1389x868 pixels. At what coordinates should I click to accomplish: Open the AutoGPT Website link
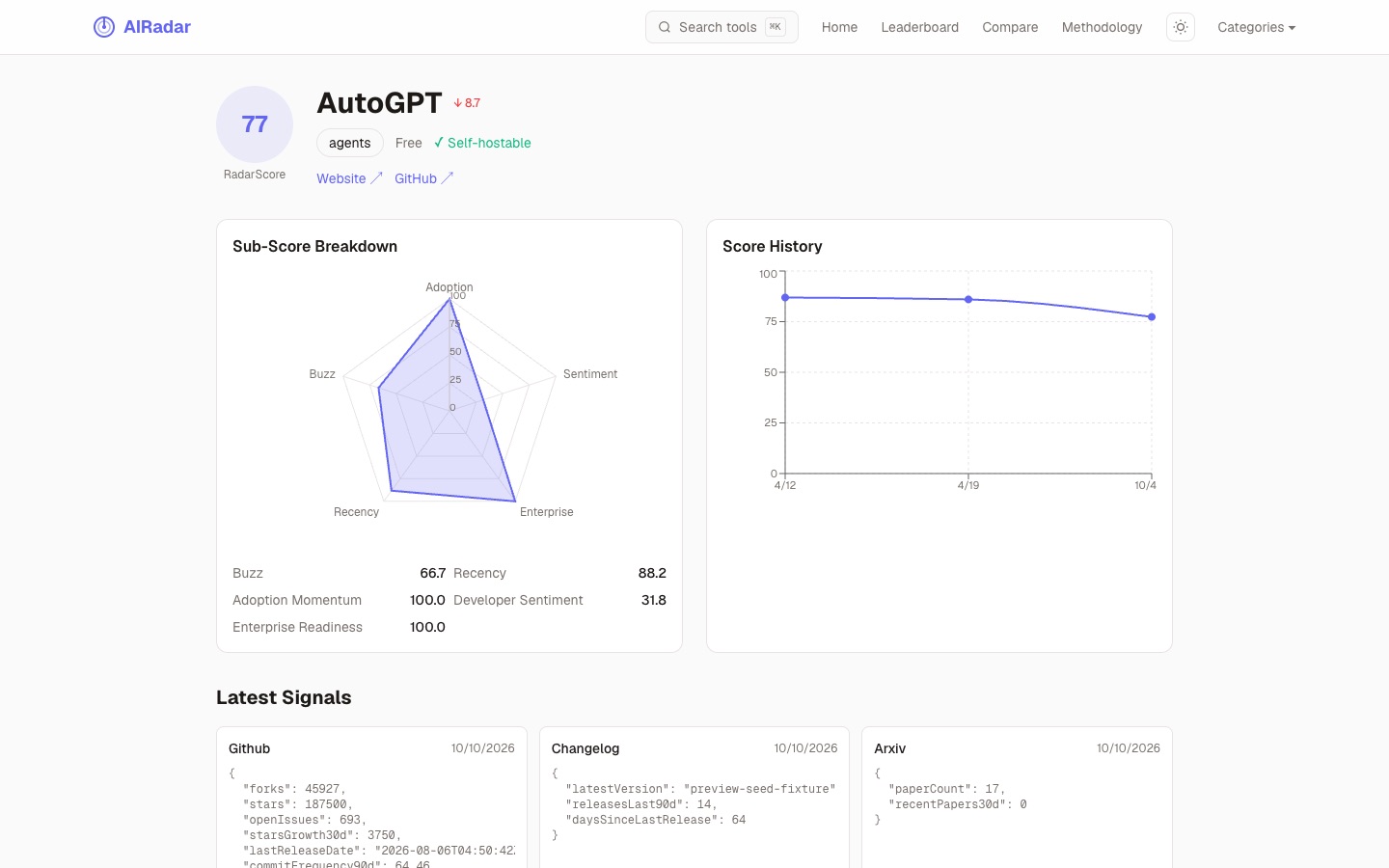click(349, 178)
